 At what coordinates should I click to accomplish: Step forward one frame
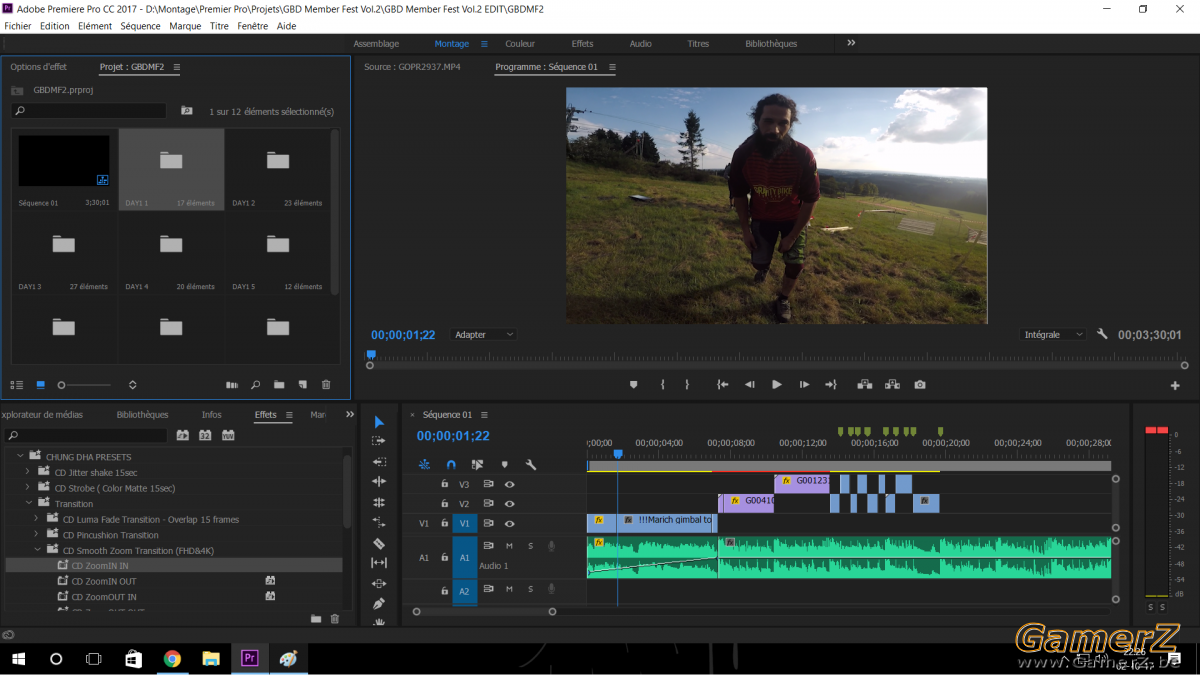tap(803, 385)
